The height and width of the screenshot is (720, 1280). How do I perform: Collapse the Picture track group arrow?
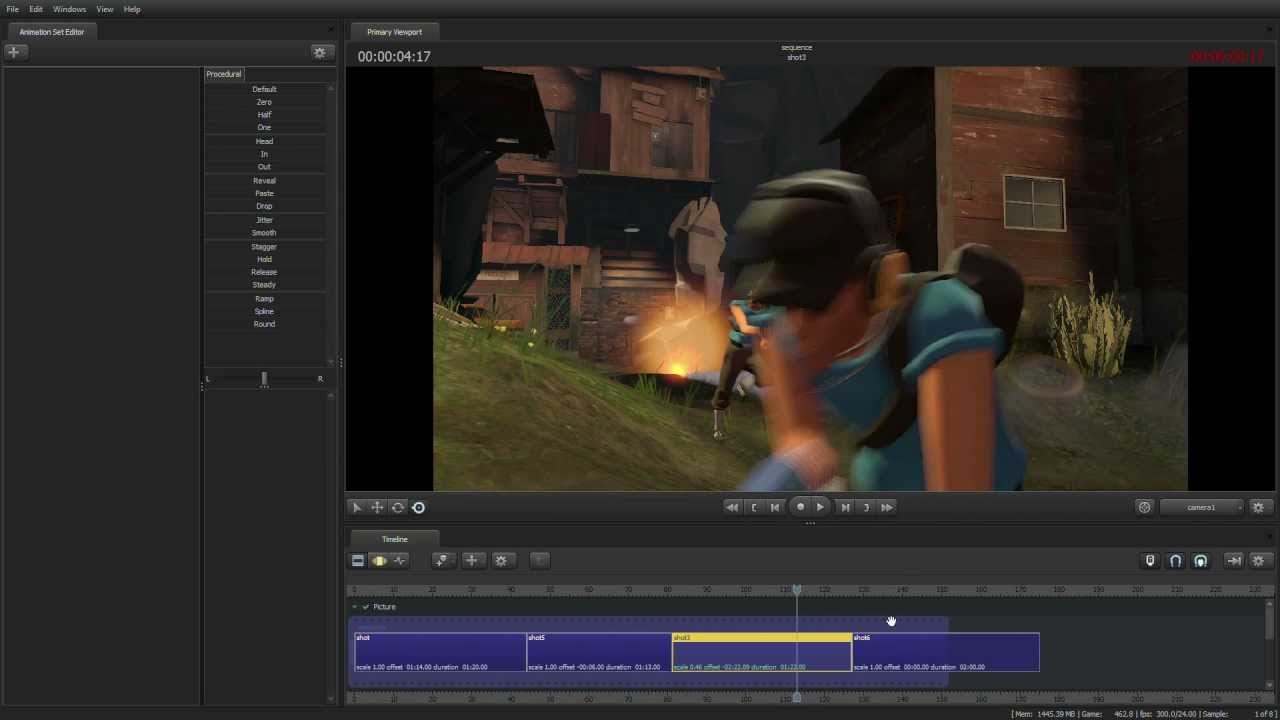pos(354,607)
